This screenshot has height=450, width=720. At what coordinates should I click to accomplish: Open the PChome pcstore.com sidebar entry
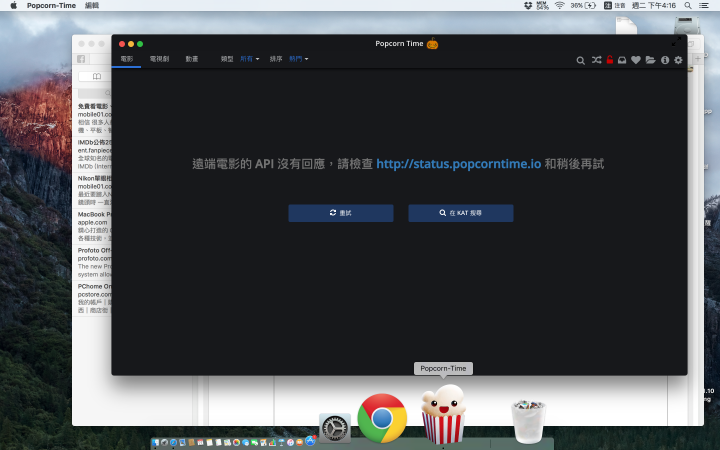coord(94,298)
